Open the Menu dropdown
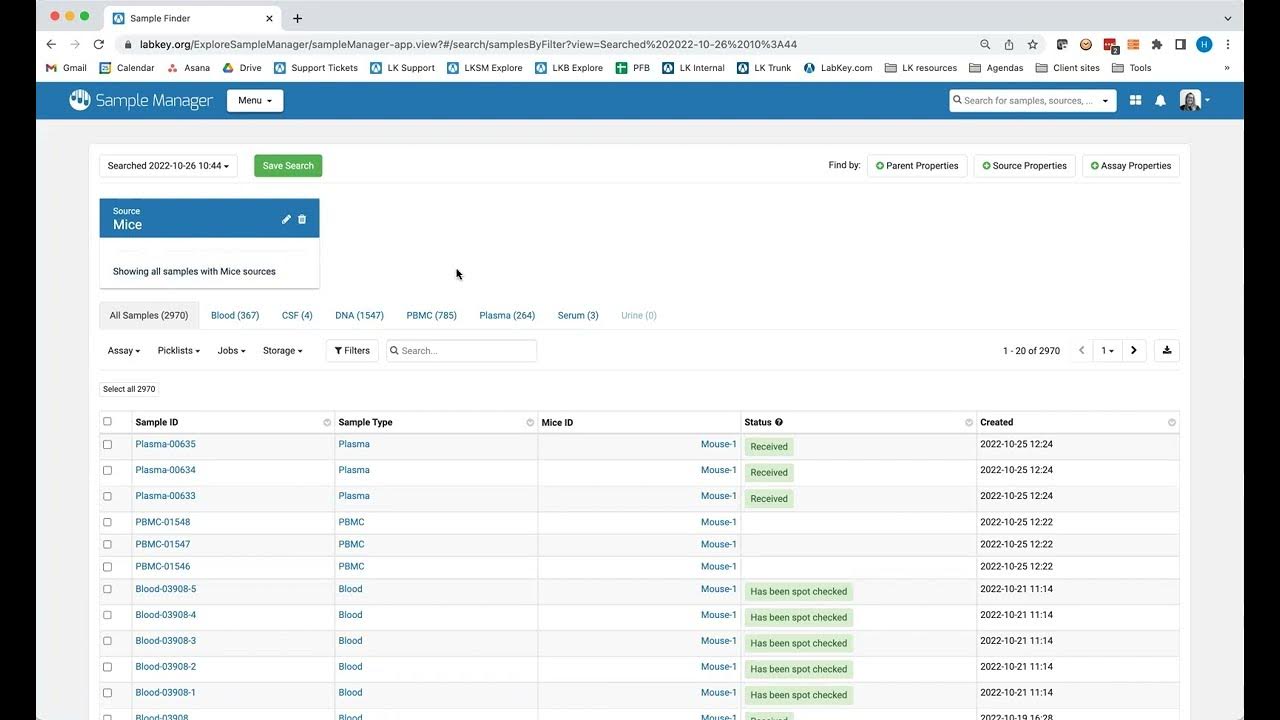Screen dimensions: 1280x720 click(255, 100)
